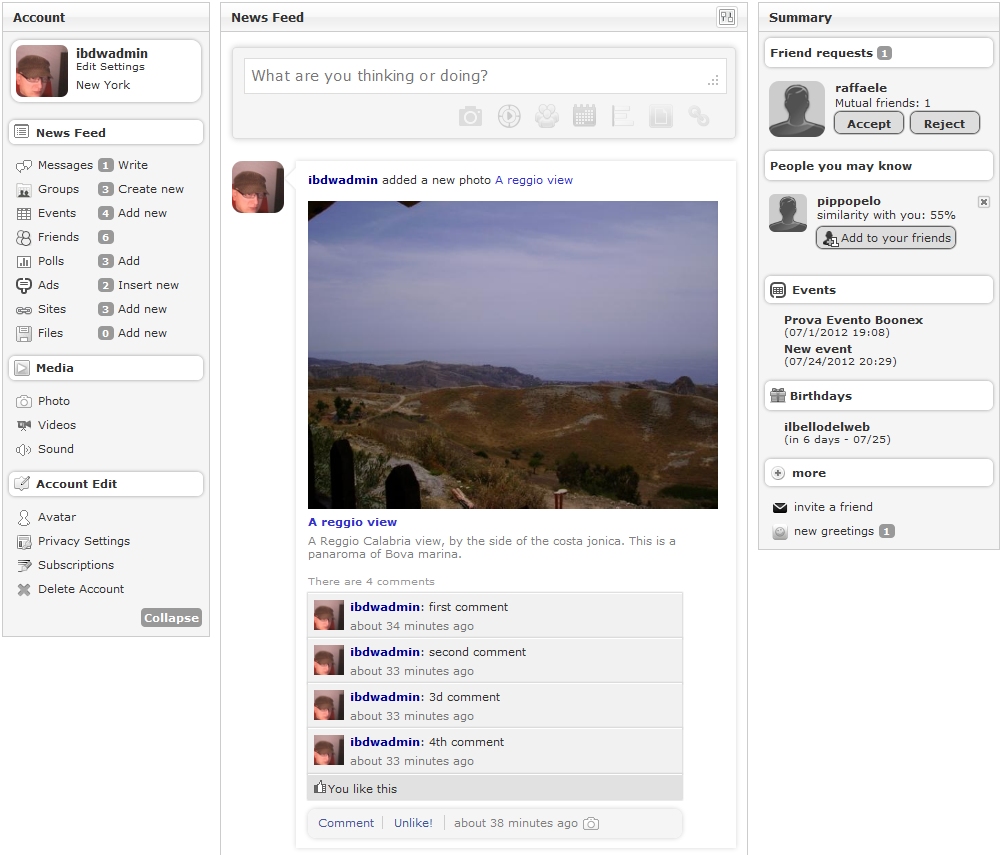The image size is (1001, 855).
Task: Click the group icon in composer
Action: pyautogui.click(x=546, y=117)
